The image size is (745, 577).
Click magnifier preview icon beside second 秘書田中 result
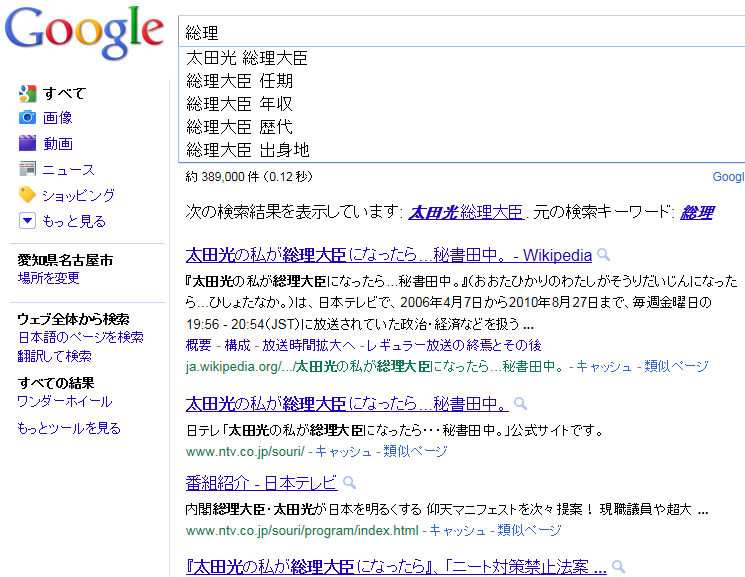[521, 404]
